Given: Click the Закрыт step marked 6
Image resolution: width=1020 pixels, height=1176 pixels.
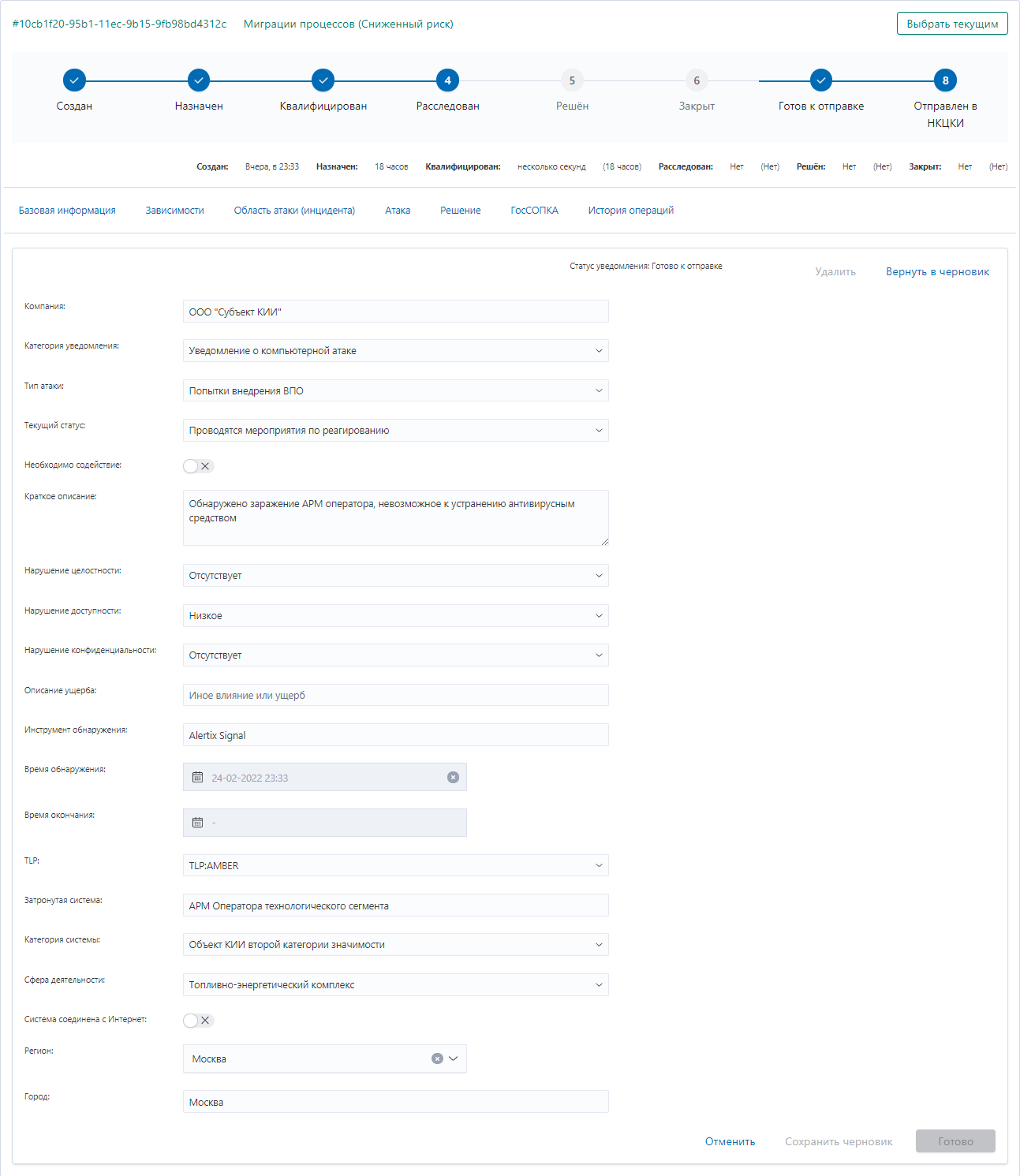Looking at the screenshot, I should tap(696, 80).
